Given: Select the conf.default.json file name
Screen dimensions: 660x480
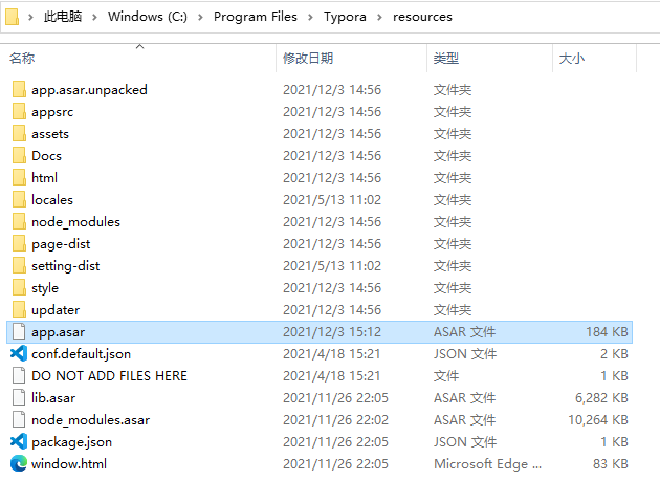Looking at the screenshot, I should pyautogui.click(x=81, y=354).
